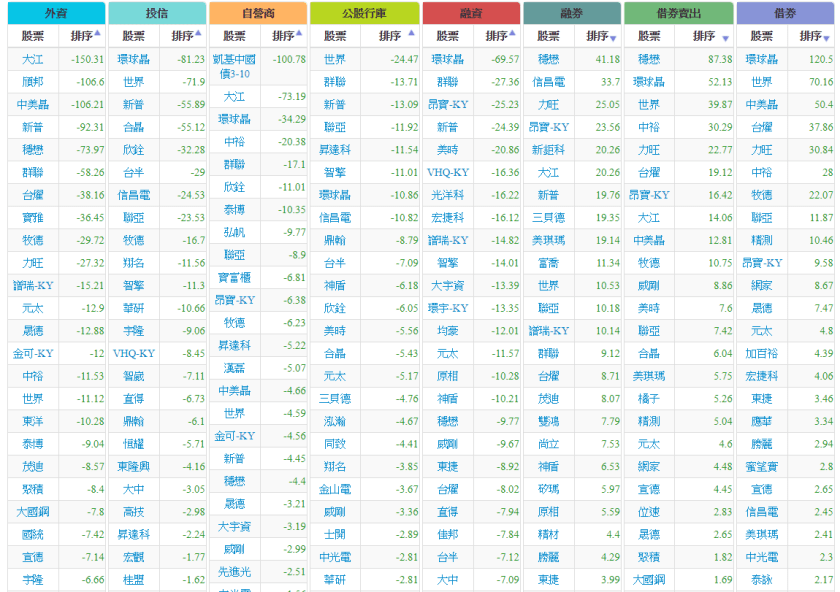Viewport: 840px width, 592px height.
Task: Click the descending sort arrow in 融券 panel
Action: (613, 38)
